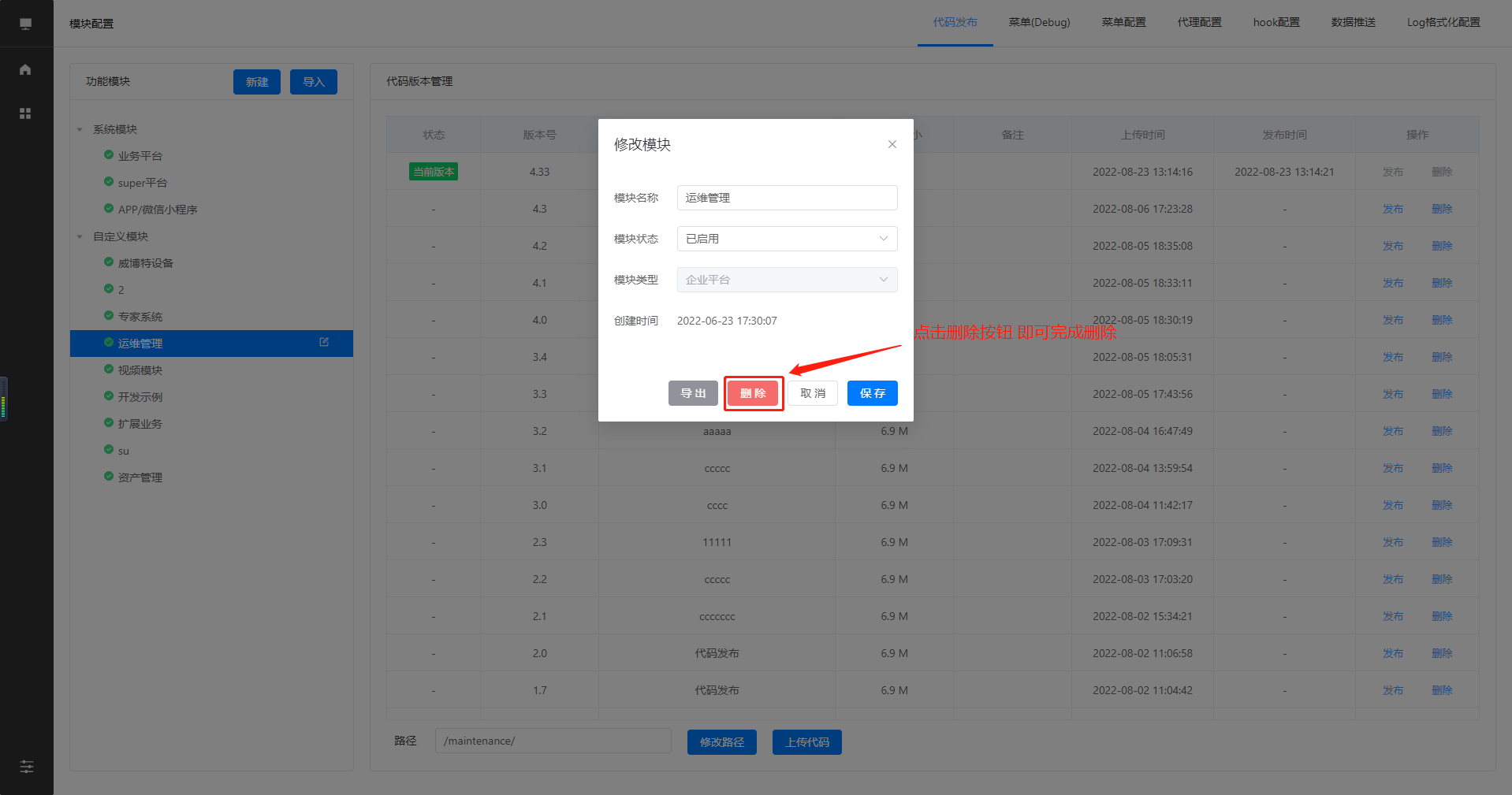
Task: Click 取消 to dismiss the dialog
Action: [x=813, y=393]
